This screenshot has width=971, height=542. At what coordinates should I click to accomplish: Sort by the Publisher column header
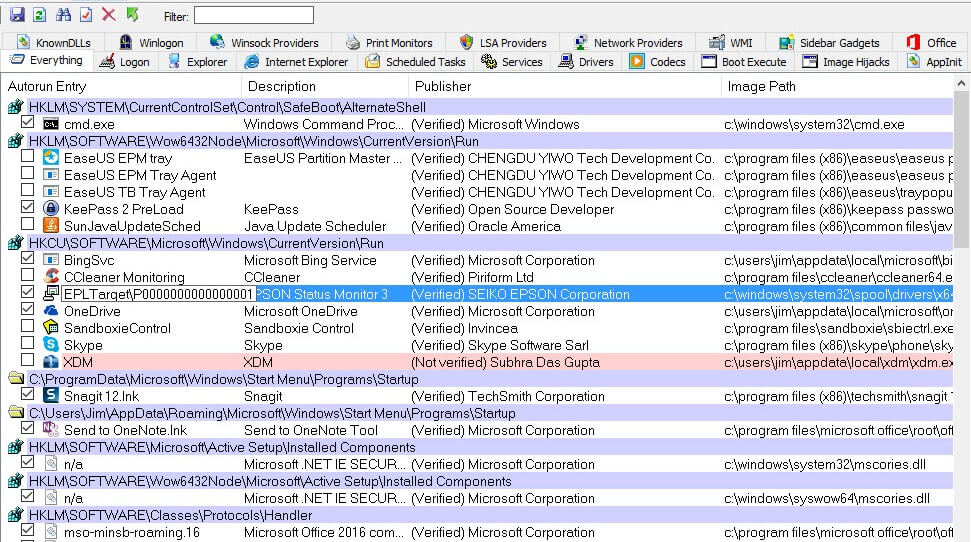click(x=564, y=87)
